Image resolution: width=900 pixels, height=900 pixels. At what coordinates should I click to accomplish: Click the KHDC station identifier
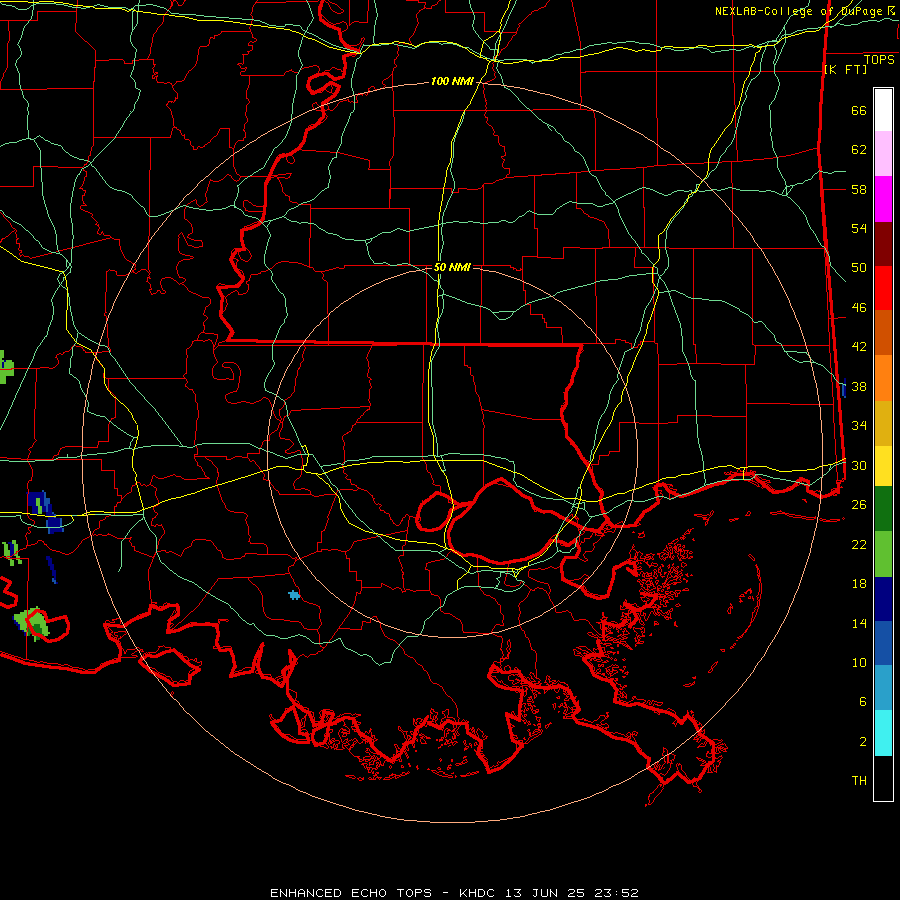coord(479,893)
